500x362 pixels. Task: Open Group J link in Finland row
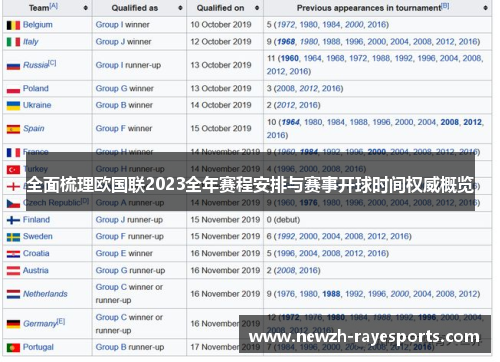110,220
